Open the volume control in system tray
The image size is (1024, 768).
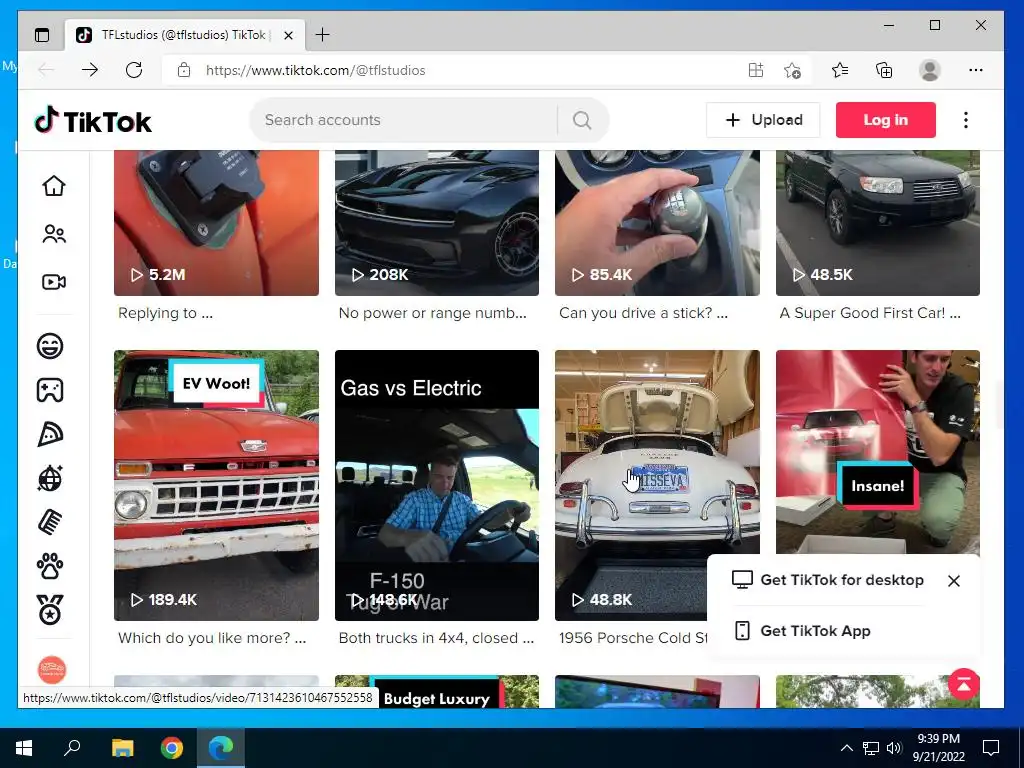[894, 748]
